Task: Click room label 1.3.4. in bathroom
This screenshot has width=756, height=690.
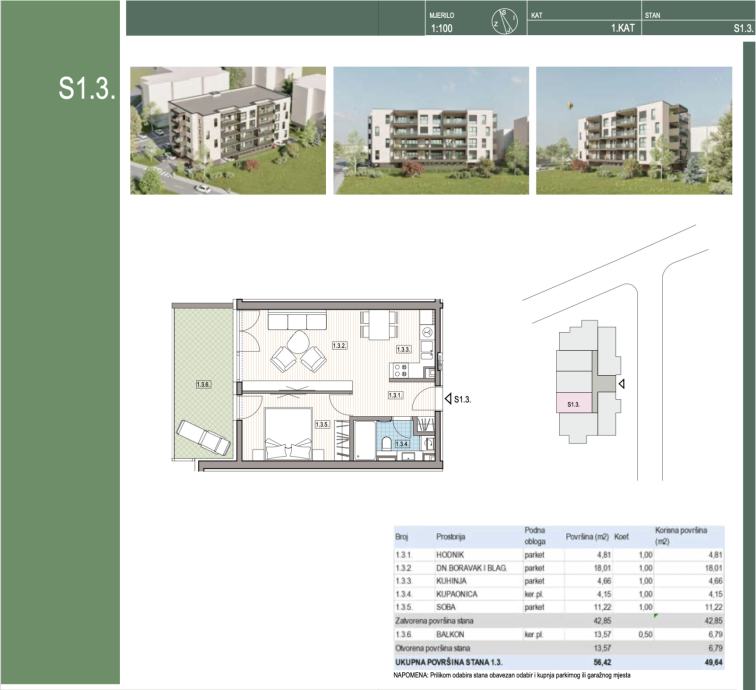Action: click(402, 444)
